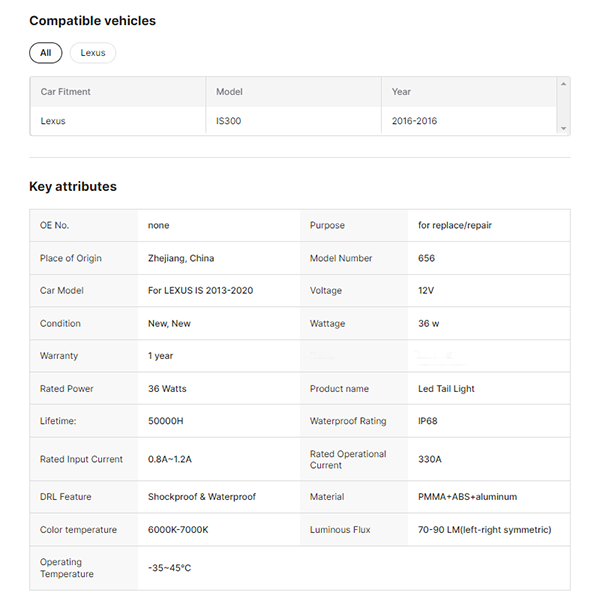Click the Year column header
This screenshot has width=600, height=600.
401,92
